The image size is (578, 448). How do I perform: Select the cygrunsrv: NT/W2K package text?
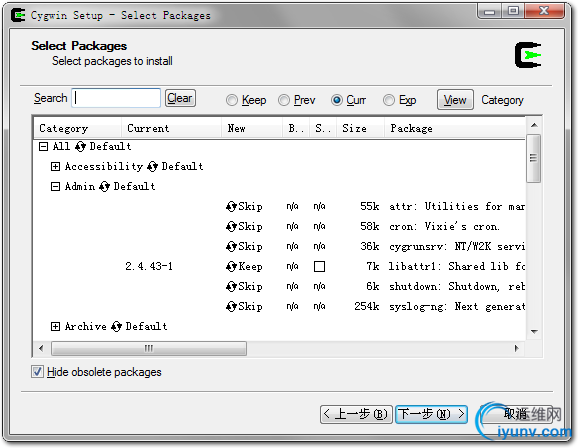[x=457, y=246]
